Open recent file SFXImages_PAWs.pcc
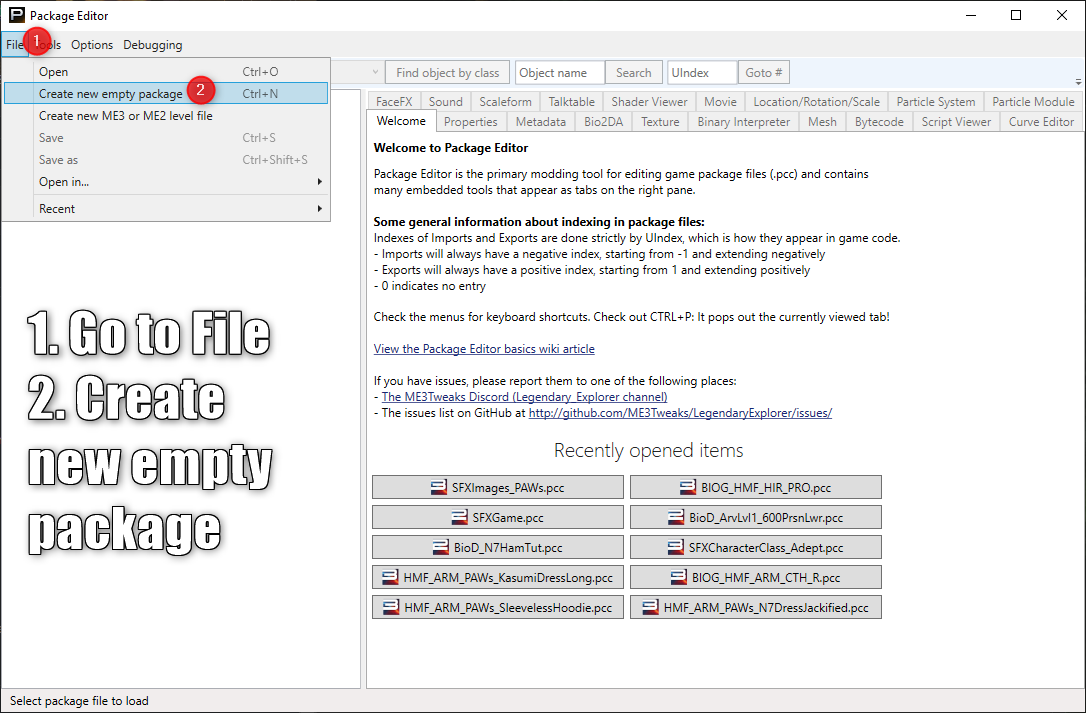1086x713 pixels. [x=498, y=487]
